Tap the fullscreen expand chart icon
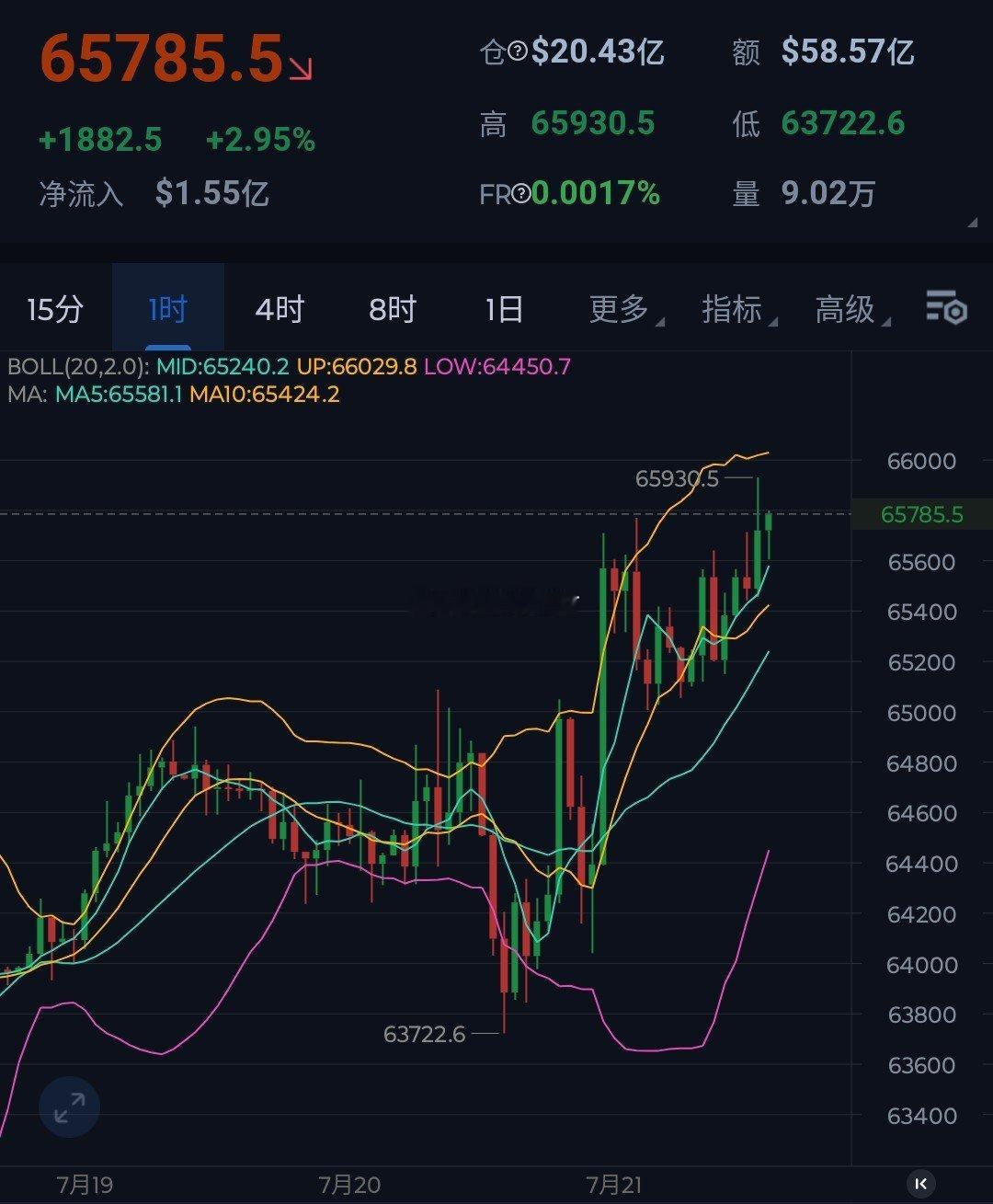 (69, 1107)
